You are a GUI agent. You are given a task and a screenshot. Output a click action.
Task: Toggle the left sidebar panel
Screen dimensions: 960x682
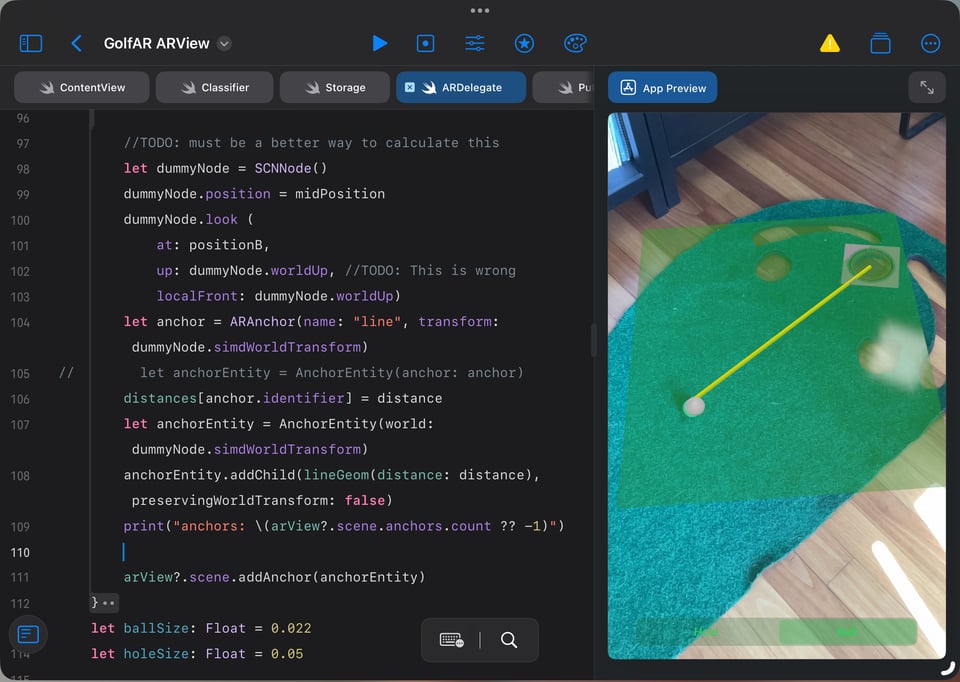pos(31,43)
